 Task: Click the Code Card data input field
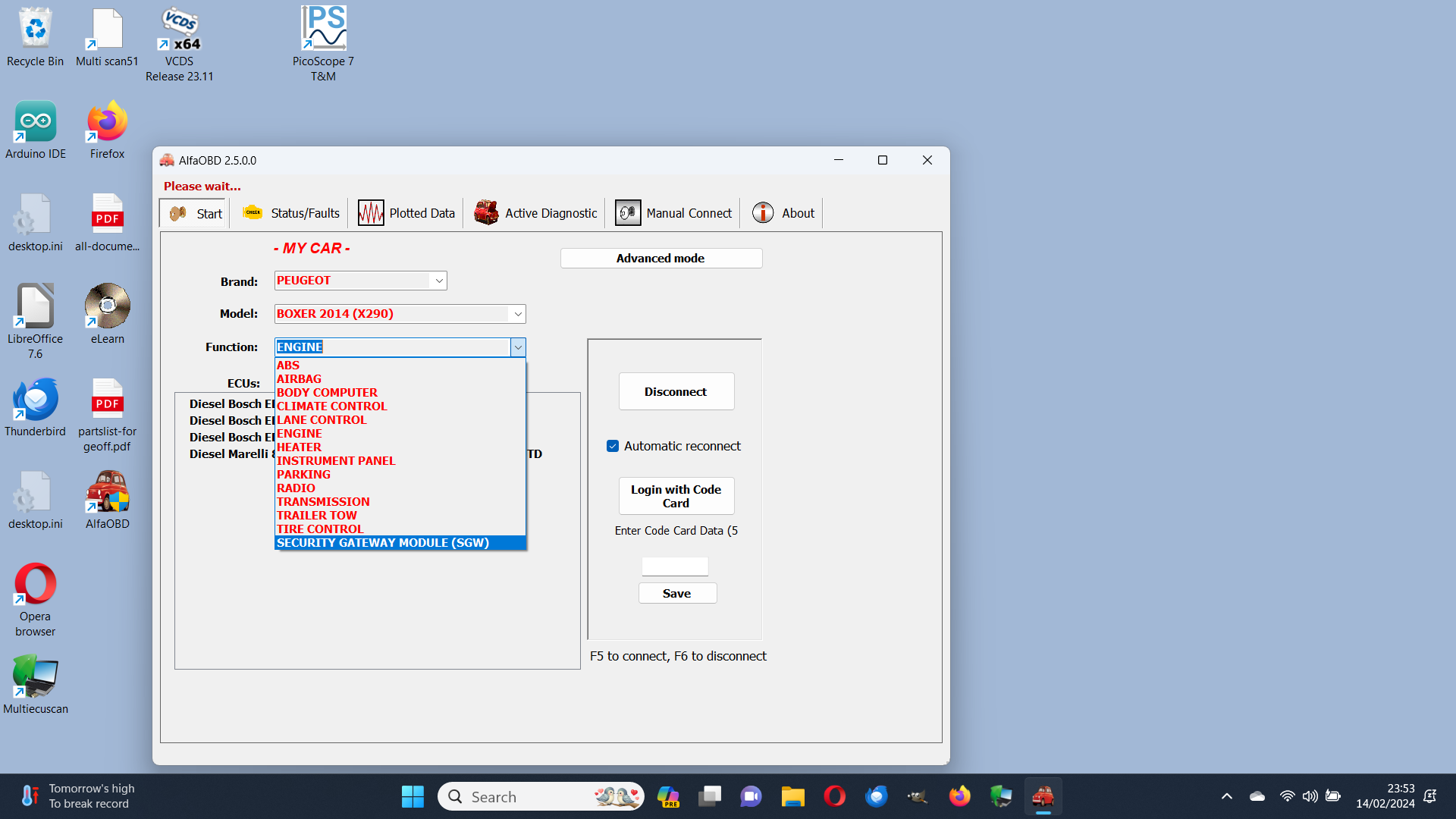pos(675,566)
